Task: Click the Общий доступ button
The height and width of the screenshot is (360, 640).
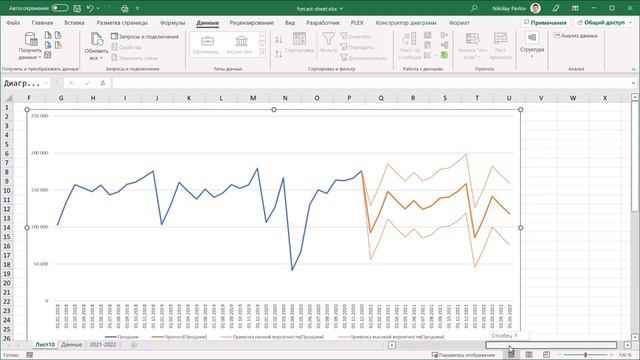Action: 605,22
